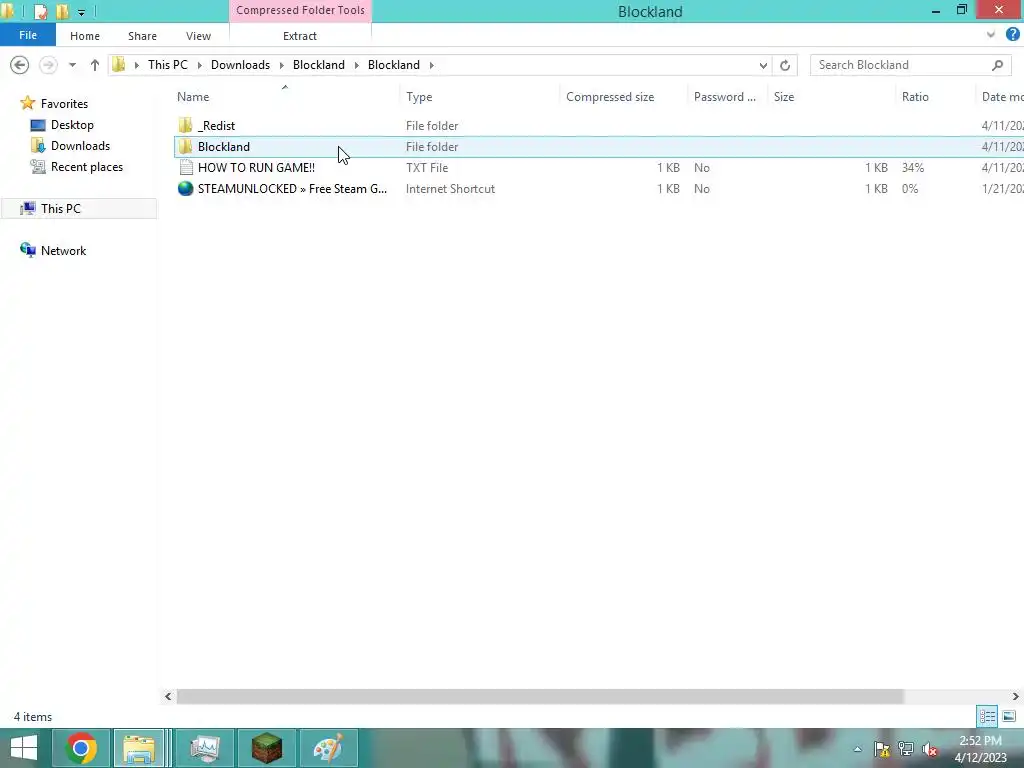Expand the ribbon with the chevron
The image size is (1024, 768).
click(991, 35)
